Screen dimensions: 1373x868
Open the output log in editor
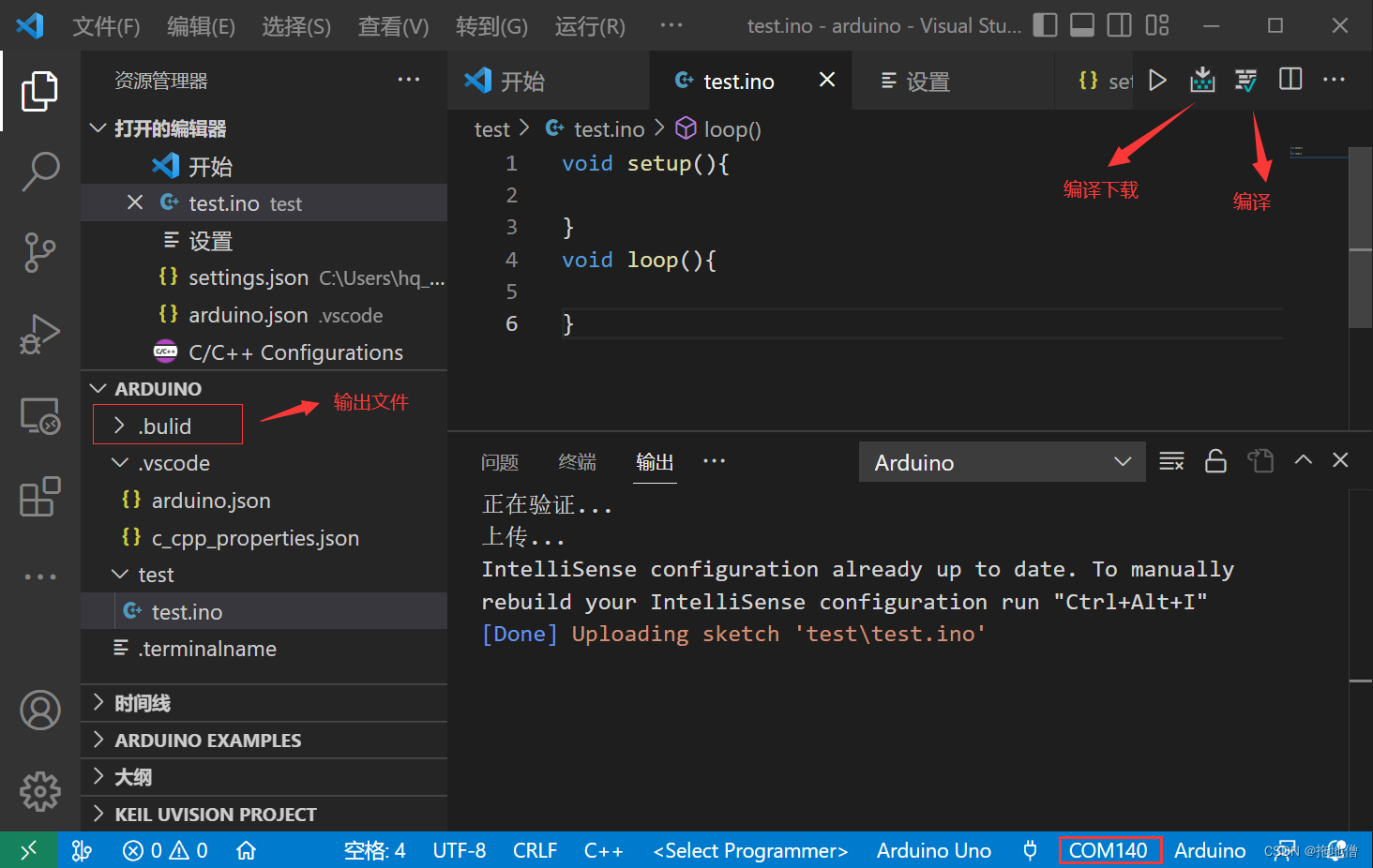[1260, 460]
